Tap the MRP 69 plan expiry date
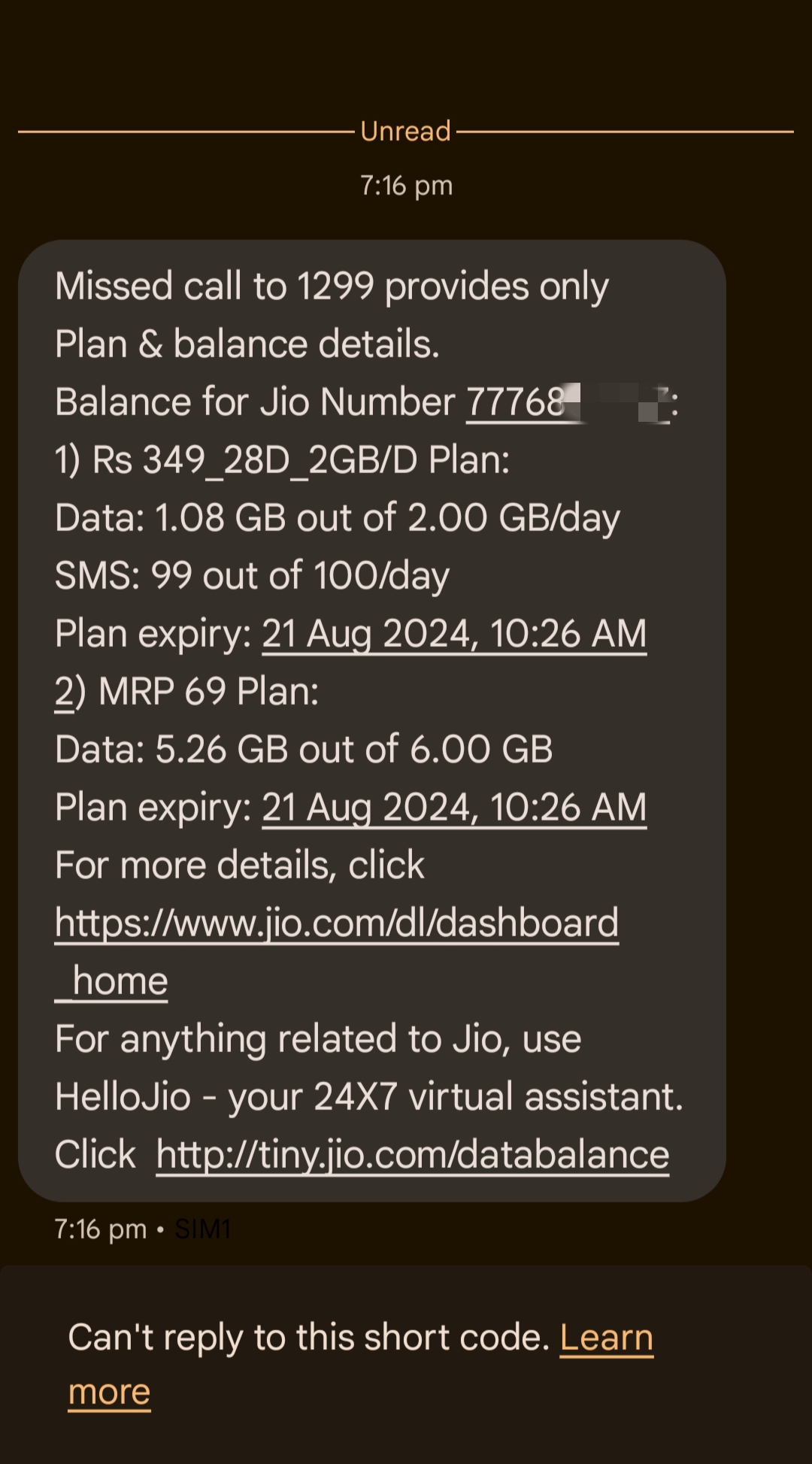 point(453,808)
